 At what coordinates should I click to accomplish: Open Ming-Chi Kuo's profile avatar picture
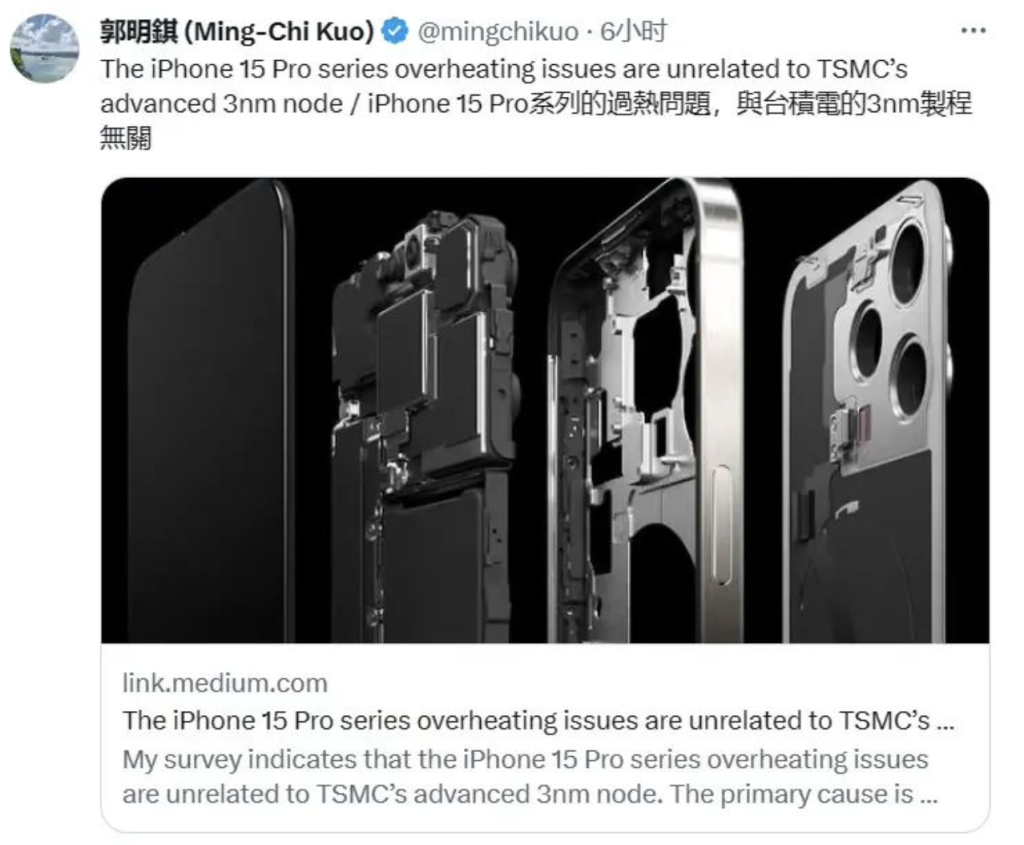pos(44,48)
